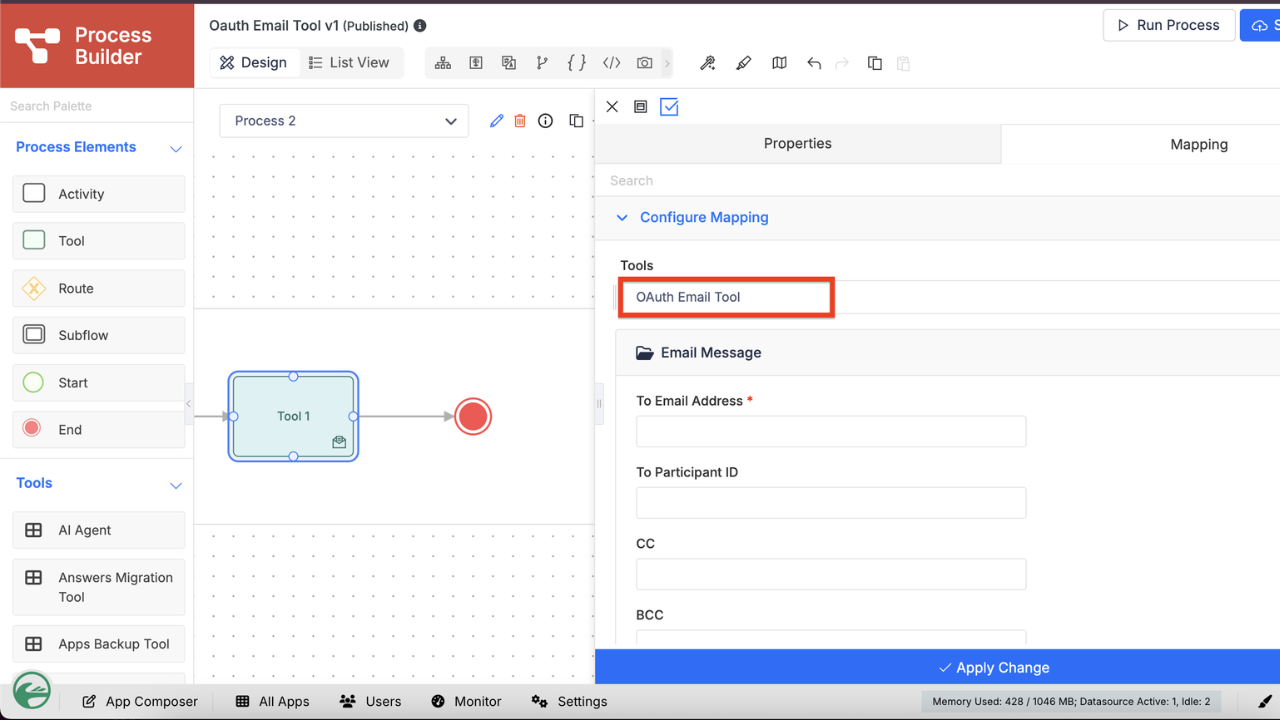Collapse the Process Elements palette section
This screenshot has height=720, width=1280.
176,148
